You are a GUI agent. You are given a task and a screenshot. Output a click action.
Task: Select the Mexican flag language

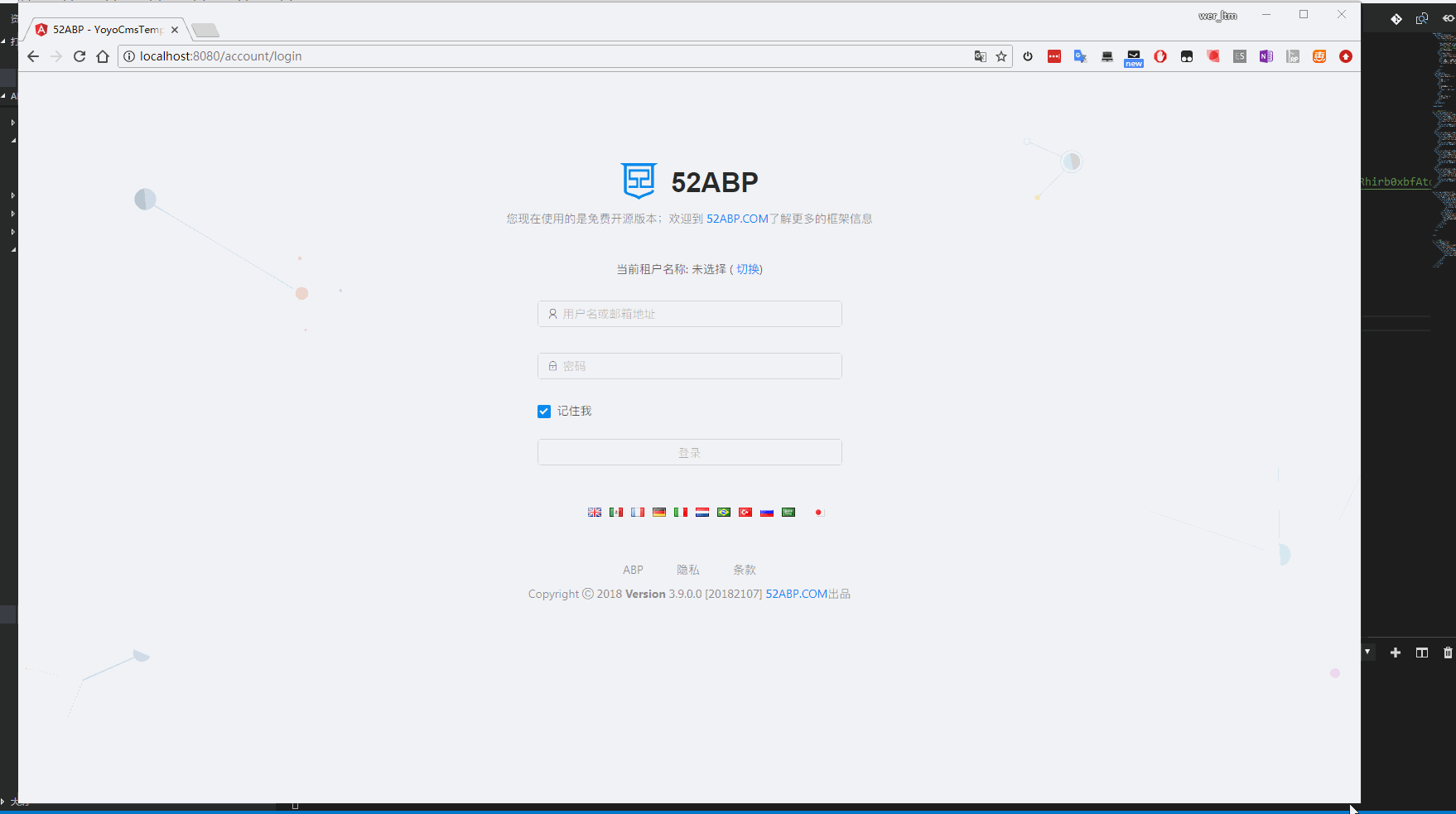coord(616,513)
